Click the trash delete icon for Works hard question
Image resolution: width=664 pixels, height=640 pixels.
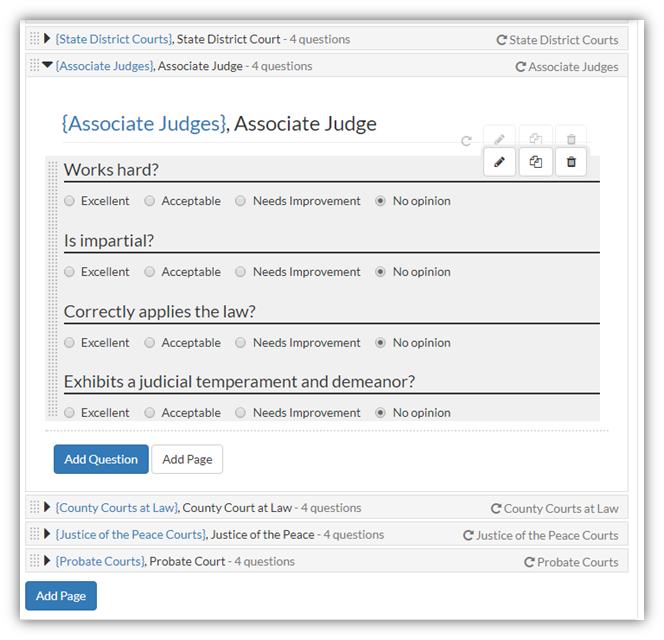click(x=571, y=162)
